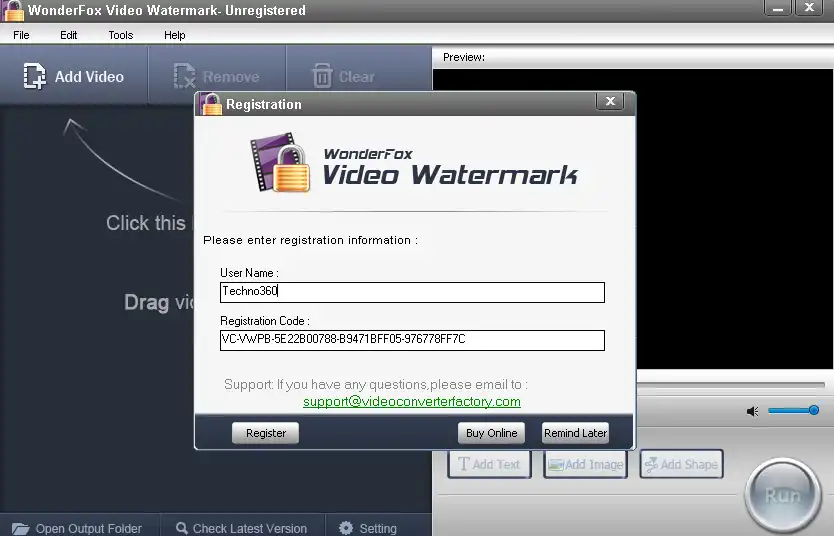Click the Remind Later button
834x536 pixels.
coord(575,433)
